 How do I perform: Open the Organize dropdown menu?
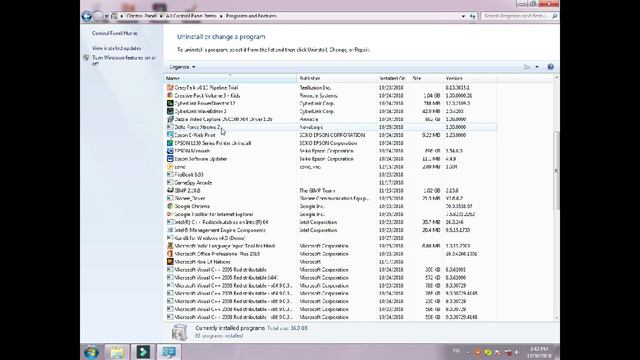(x=182, y=67)
